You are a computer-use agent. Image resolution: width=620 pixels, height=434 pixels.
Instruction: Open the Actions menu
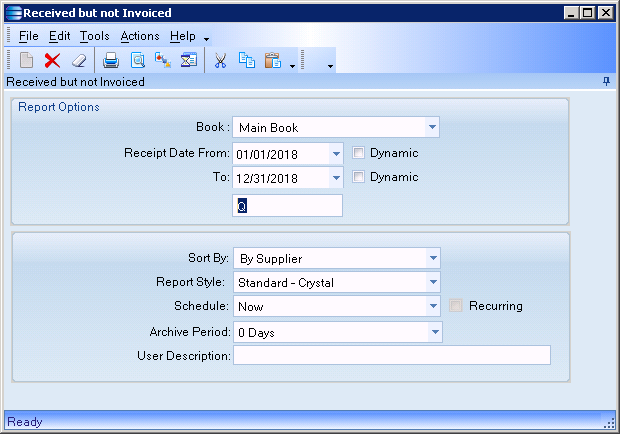pyautogui.click(x=140, y=36)
